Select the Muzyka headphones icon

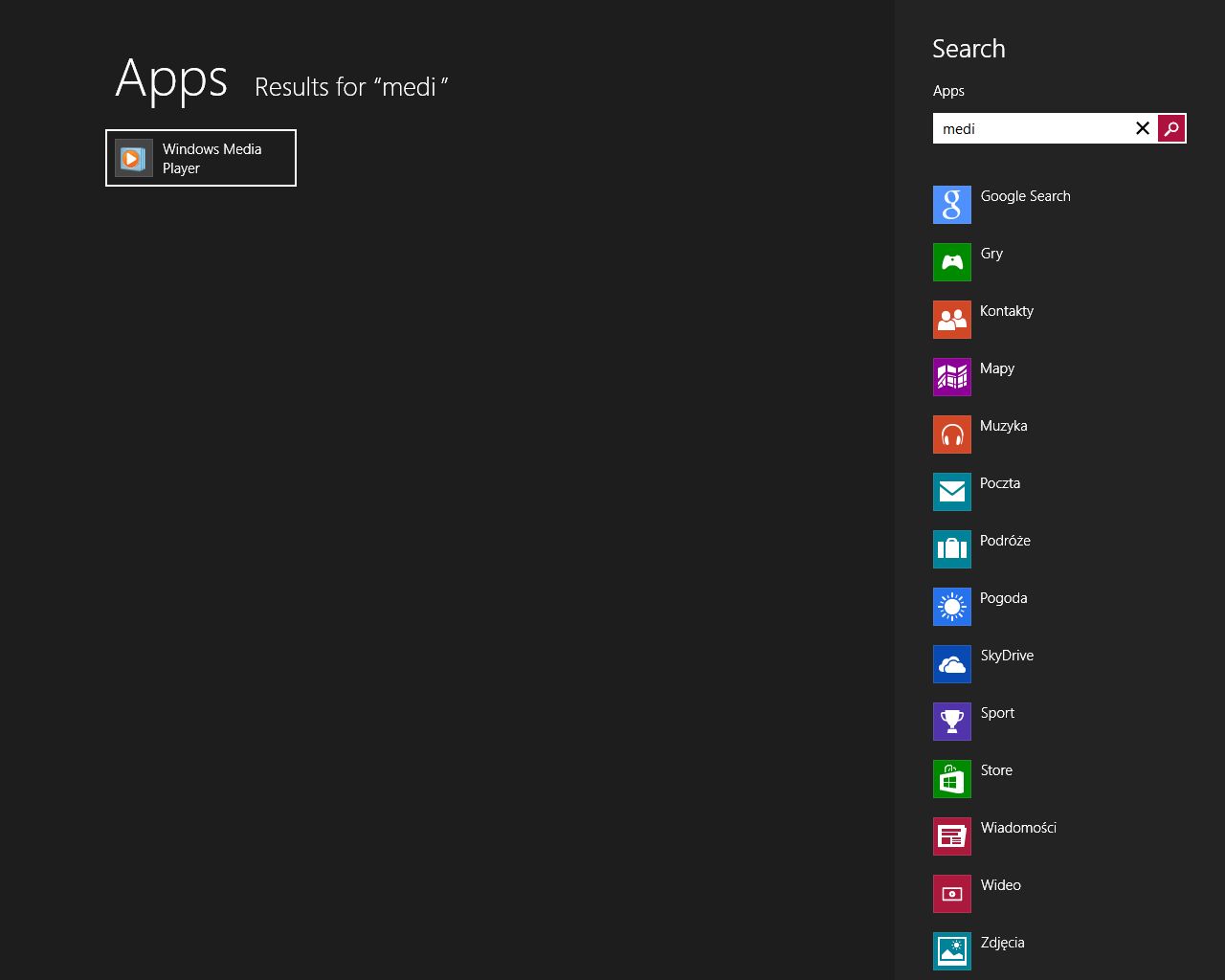coord(952,434)
